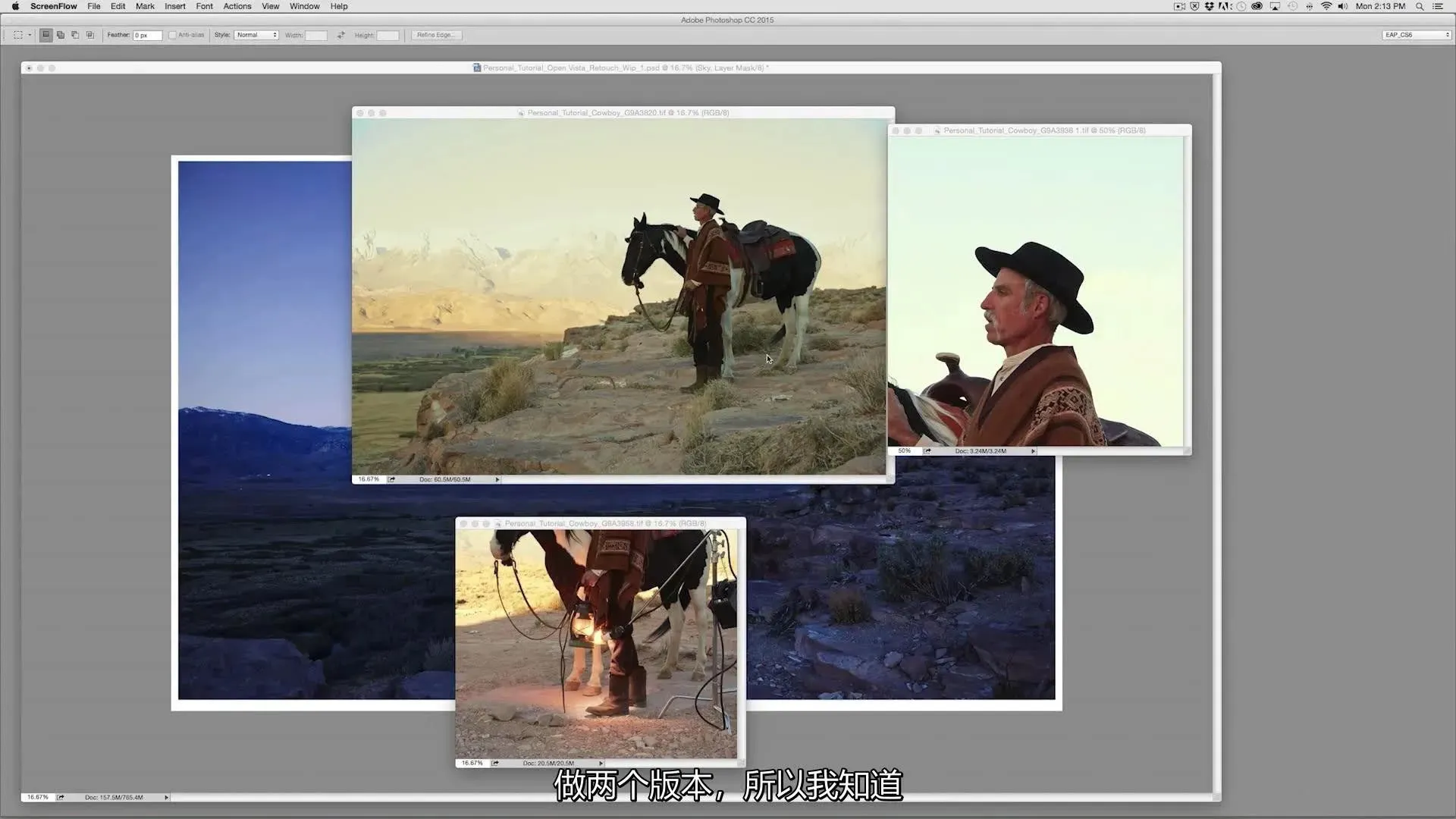Expand status arrow next to Doc: 60.5M/60.5M
1456x819 pixels.
coord(497,479)
